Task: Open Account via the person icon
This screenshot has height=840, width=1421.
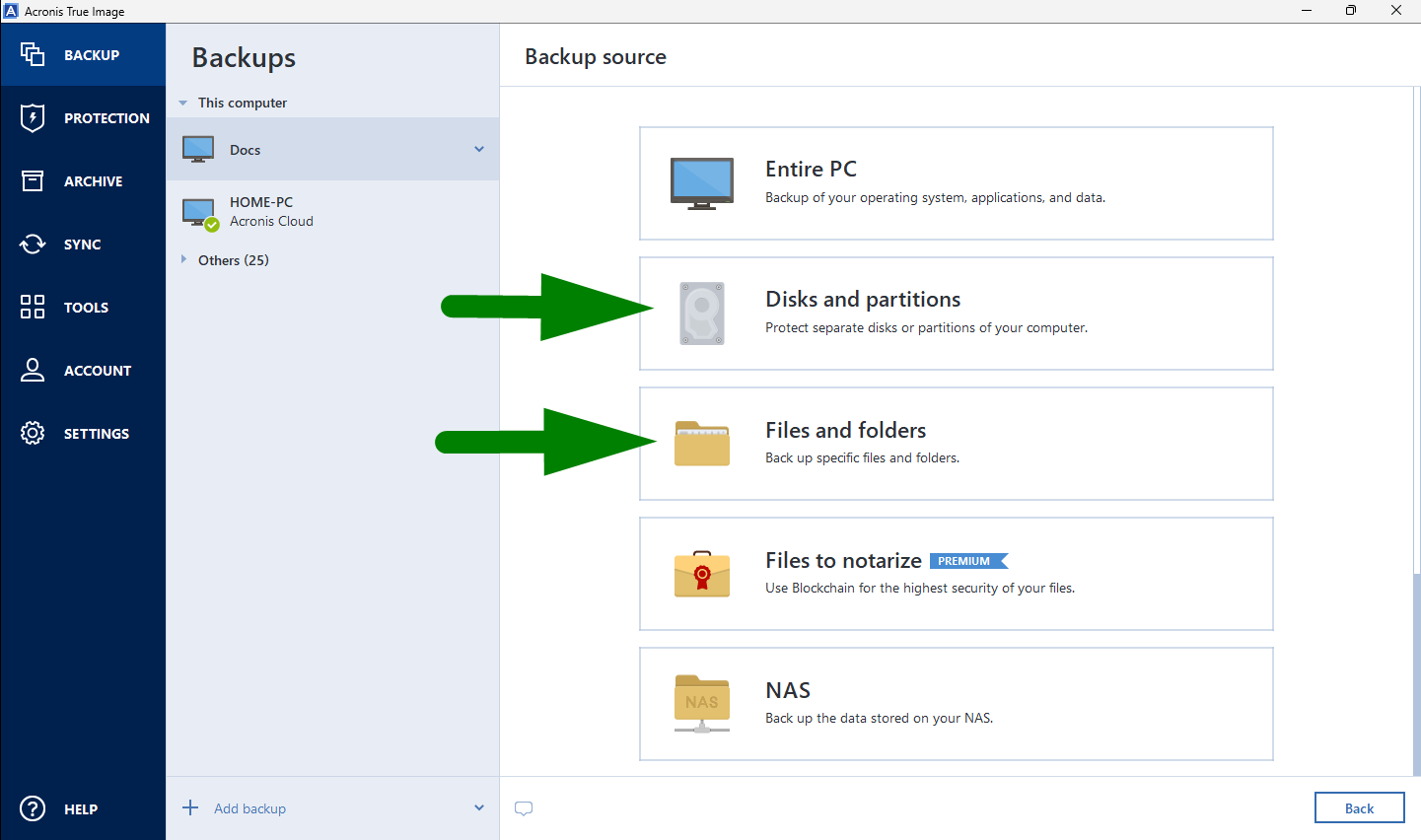Action: point(32,370)
